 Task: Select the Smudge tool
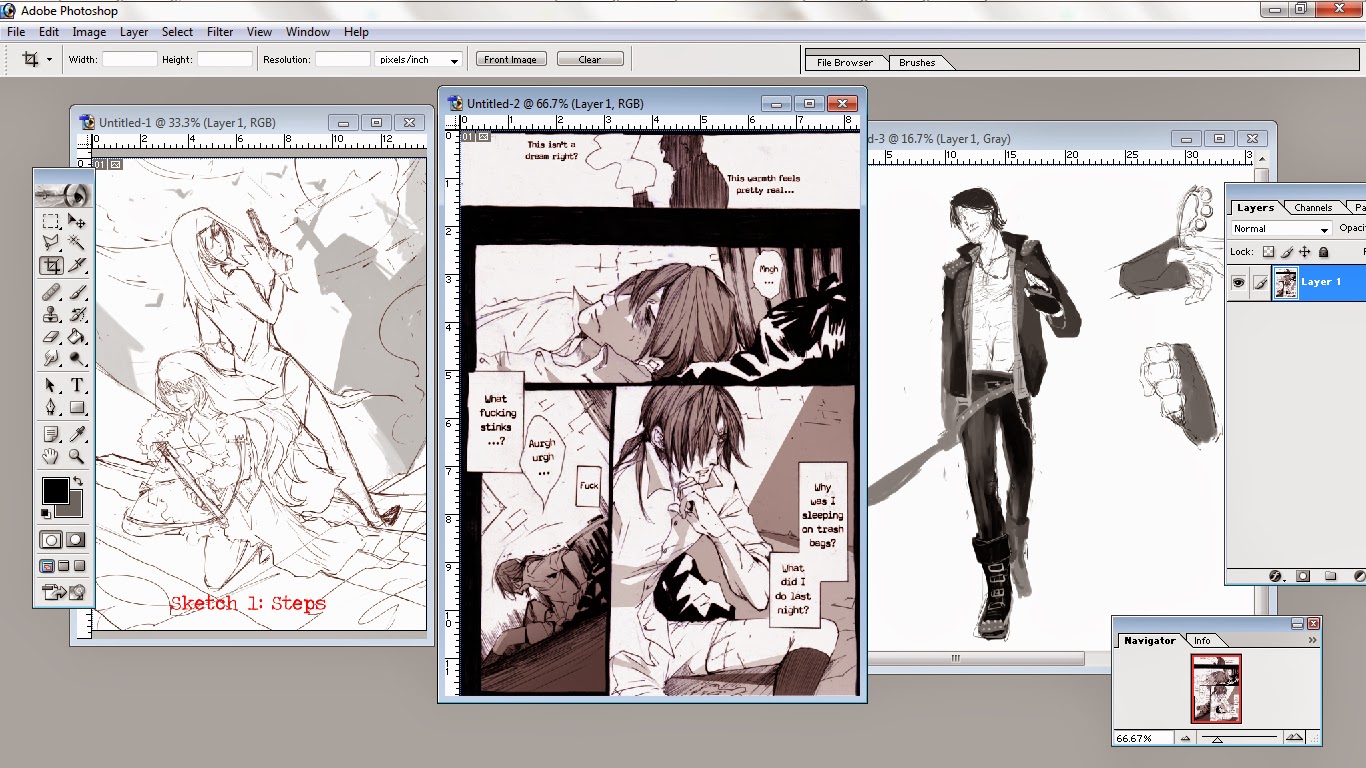point(51,359)
